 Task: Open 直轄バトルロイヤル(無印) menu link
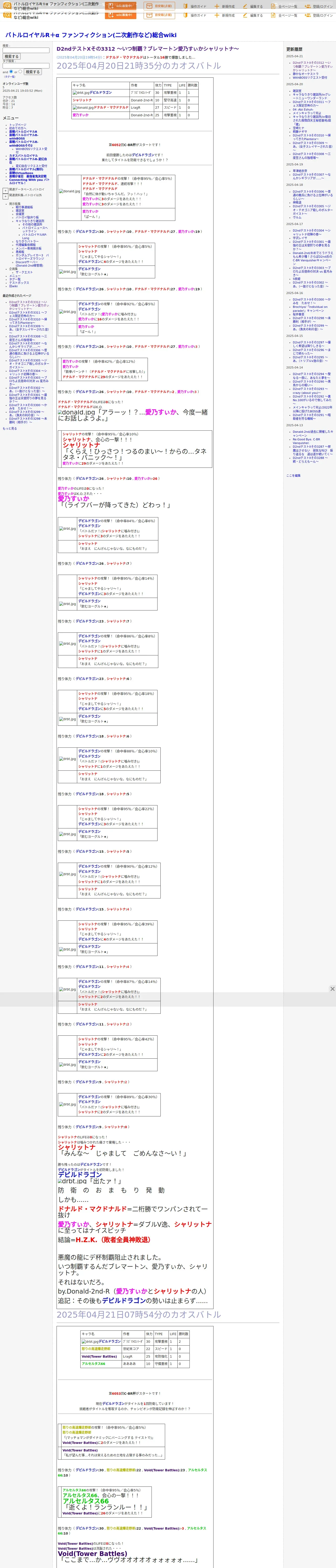26,169
